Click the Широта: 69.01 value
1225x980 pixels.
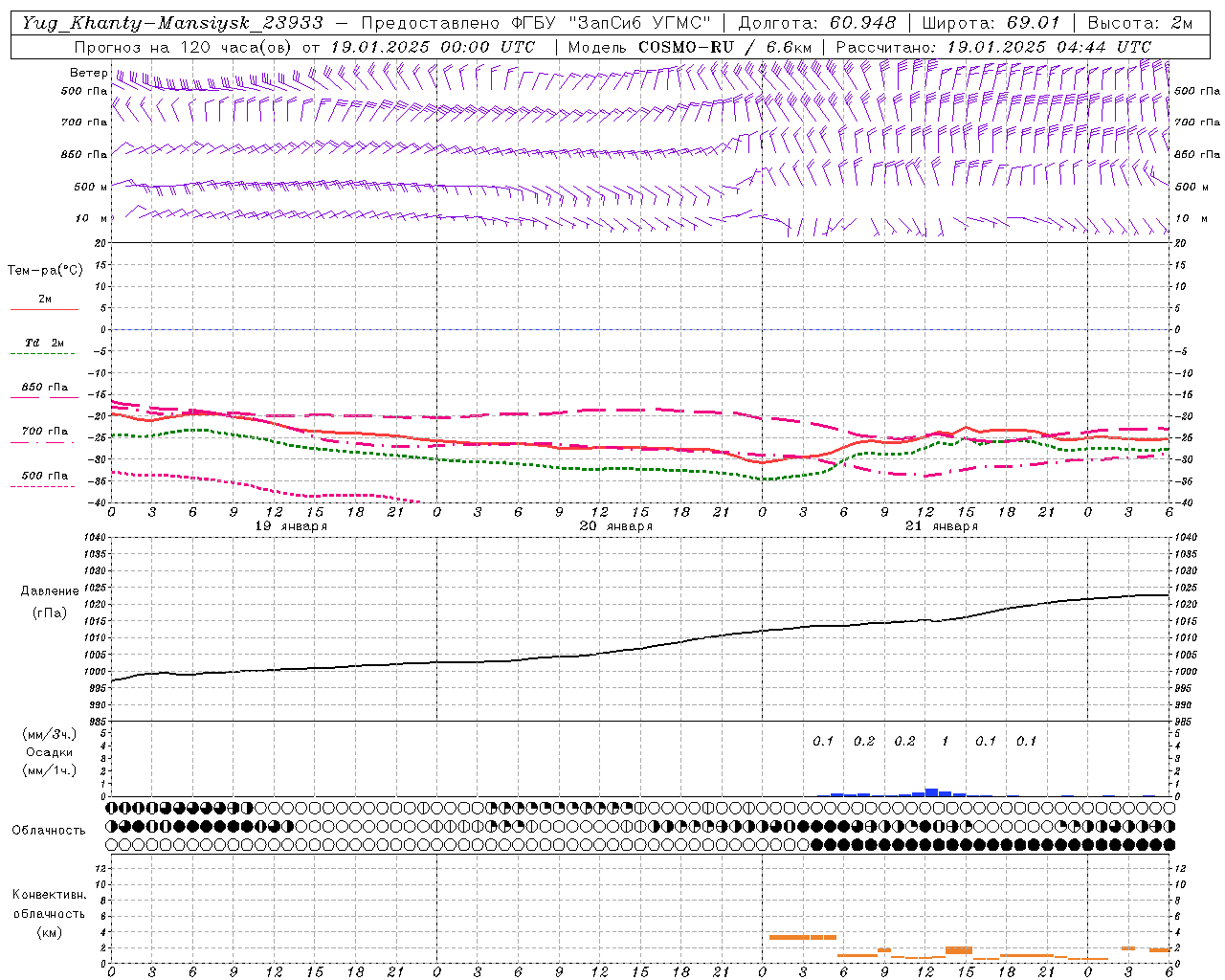991,23
